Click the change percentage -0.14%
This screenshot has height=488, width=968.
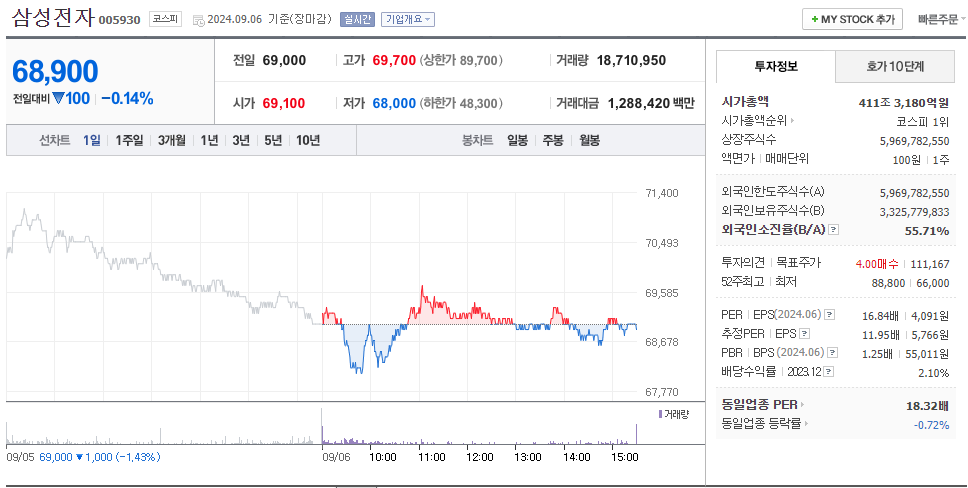point(127,99)
